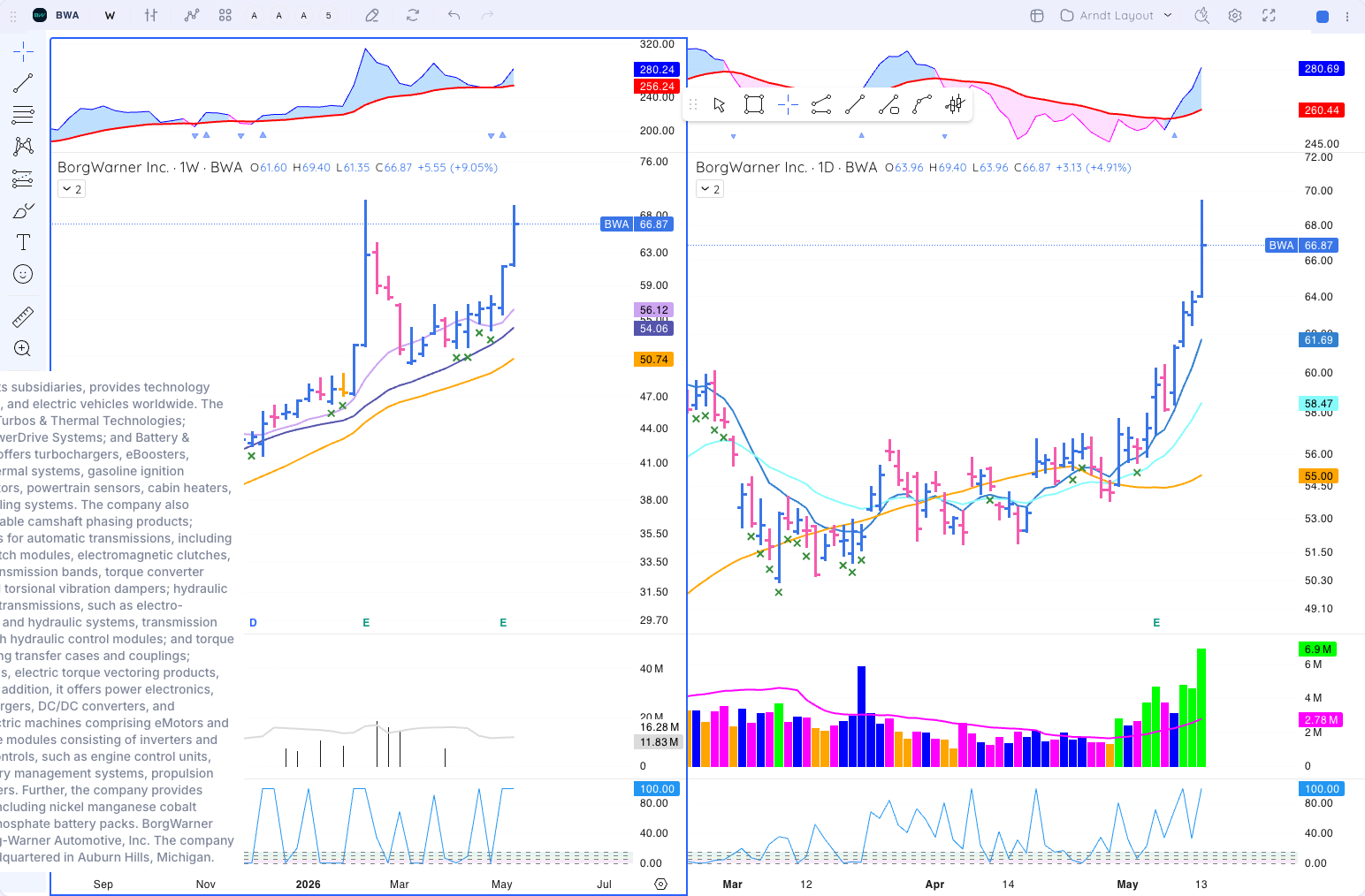Select the curve tool in floating toolbar
1365x896 pixels.
point(922,105)
